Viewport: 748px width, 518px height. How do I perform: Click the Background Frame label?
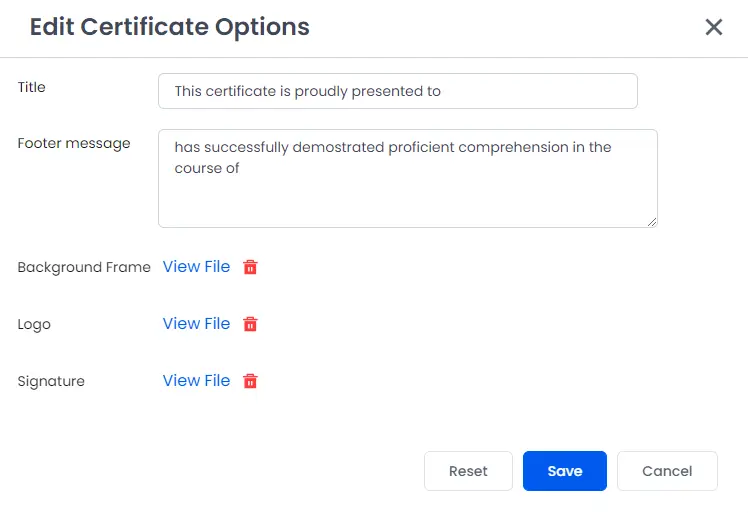click(84, 267)
